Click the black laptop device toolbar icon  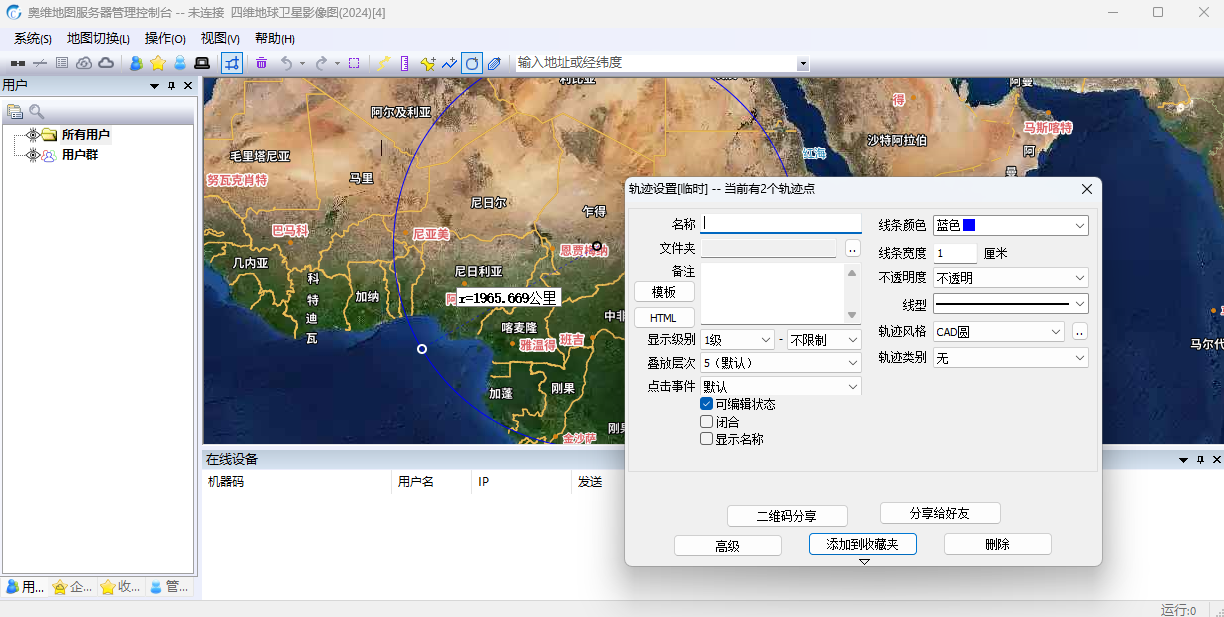click(202, 63)
